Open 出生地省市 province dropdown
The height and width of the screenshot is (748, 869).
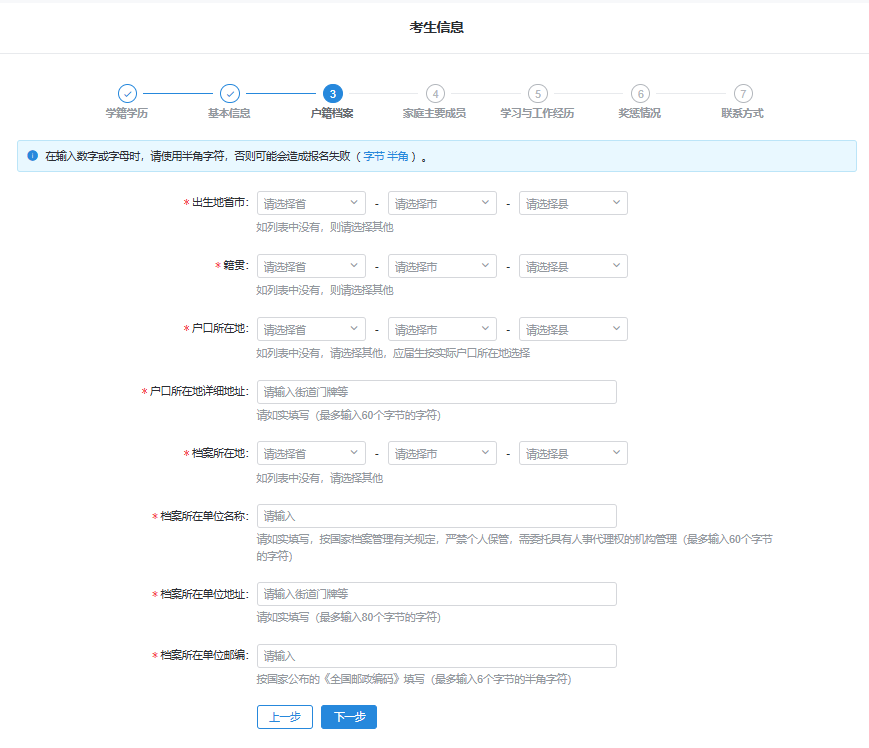point(311,203)
